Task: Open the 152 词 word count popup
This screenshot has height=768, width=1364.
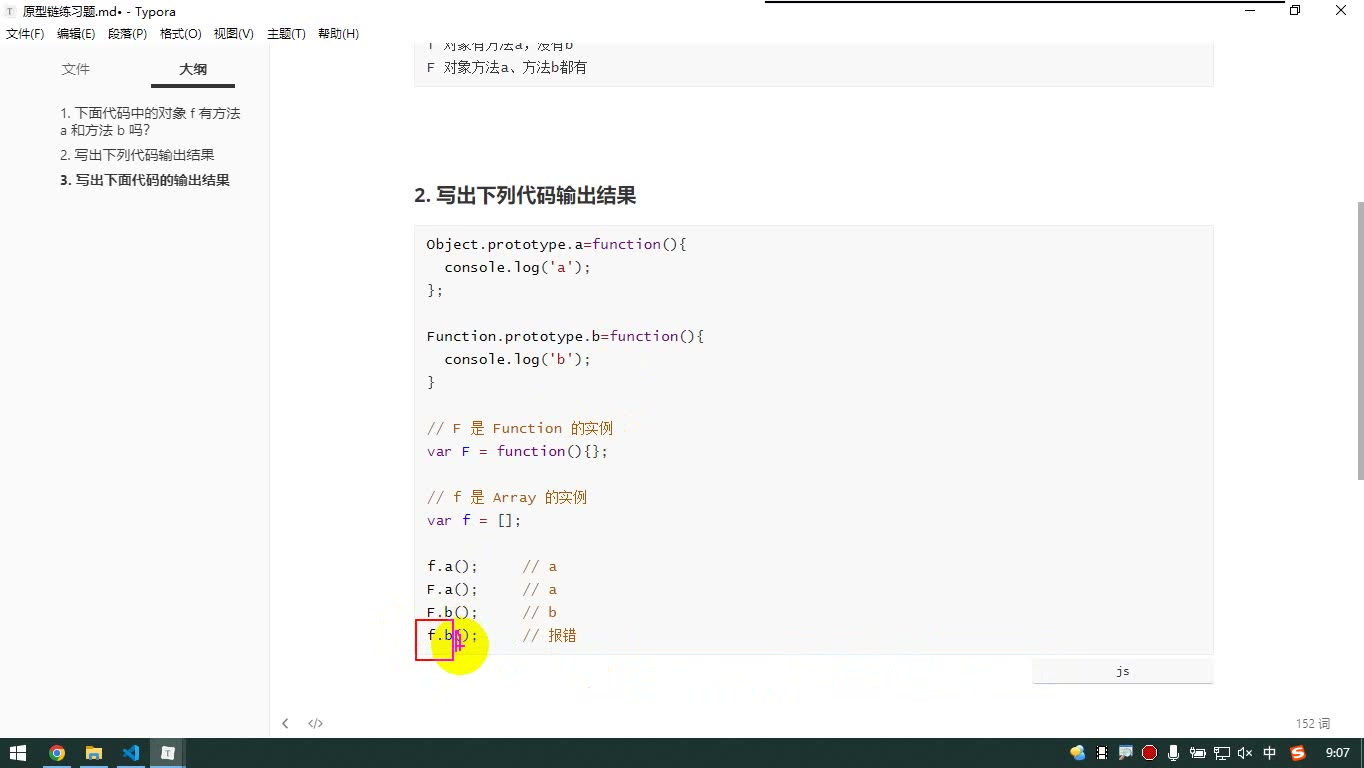Action: 1313,723
